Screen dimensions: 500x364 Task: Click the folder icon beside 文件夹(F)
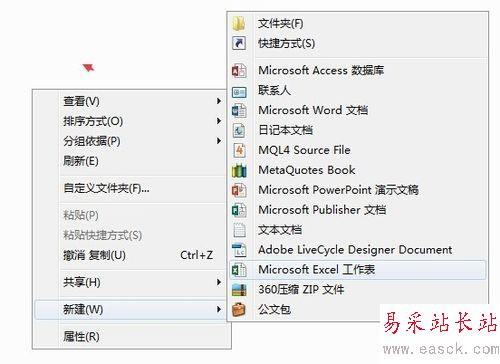coord(239,23)
